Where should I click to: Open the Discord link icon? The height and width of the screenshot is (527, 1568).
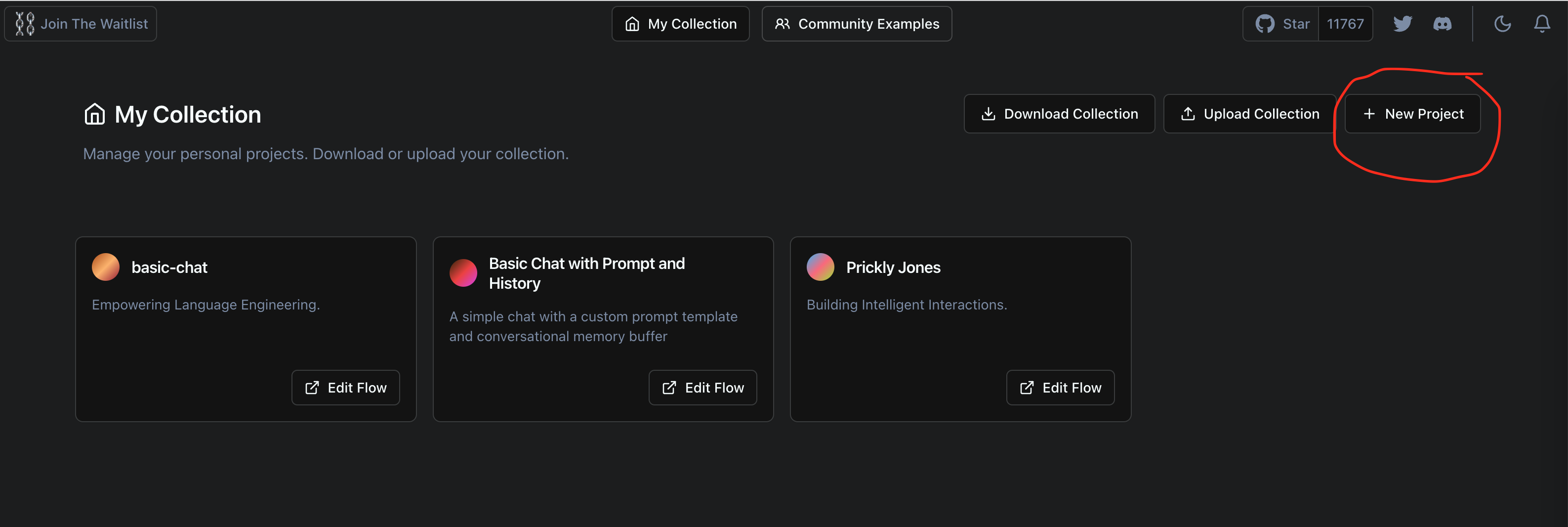click(x=1442, y=24)
